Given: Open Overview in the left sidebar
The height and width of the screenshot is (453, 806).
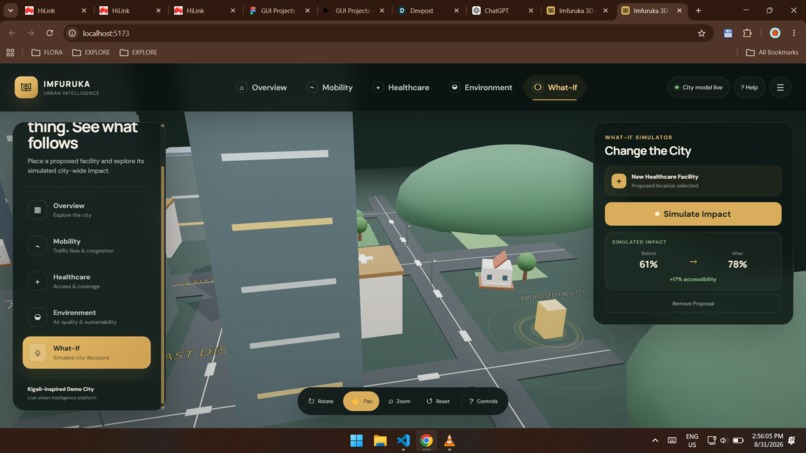Looking at the screenshot, I should [87, 210].
